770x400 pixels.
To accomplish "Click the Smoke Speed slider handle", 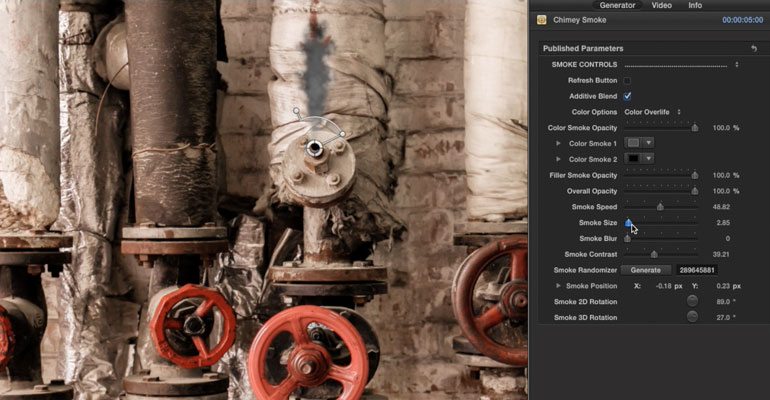I will (x=660, y=207).
